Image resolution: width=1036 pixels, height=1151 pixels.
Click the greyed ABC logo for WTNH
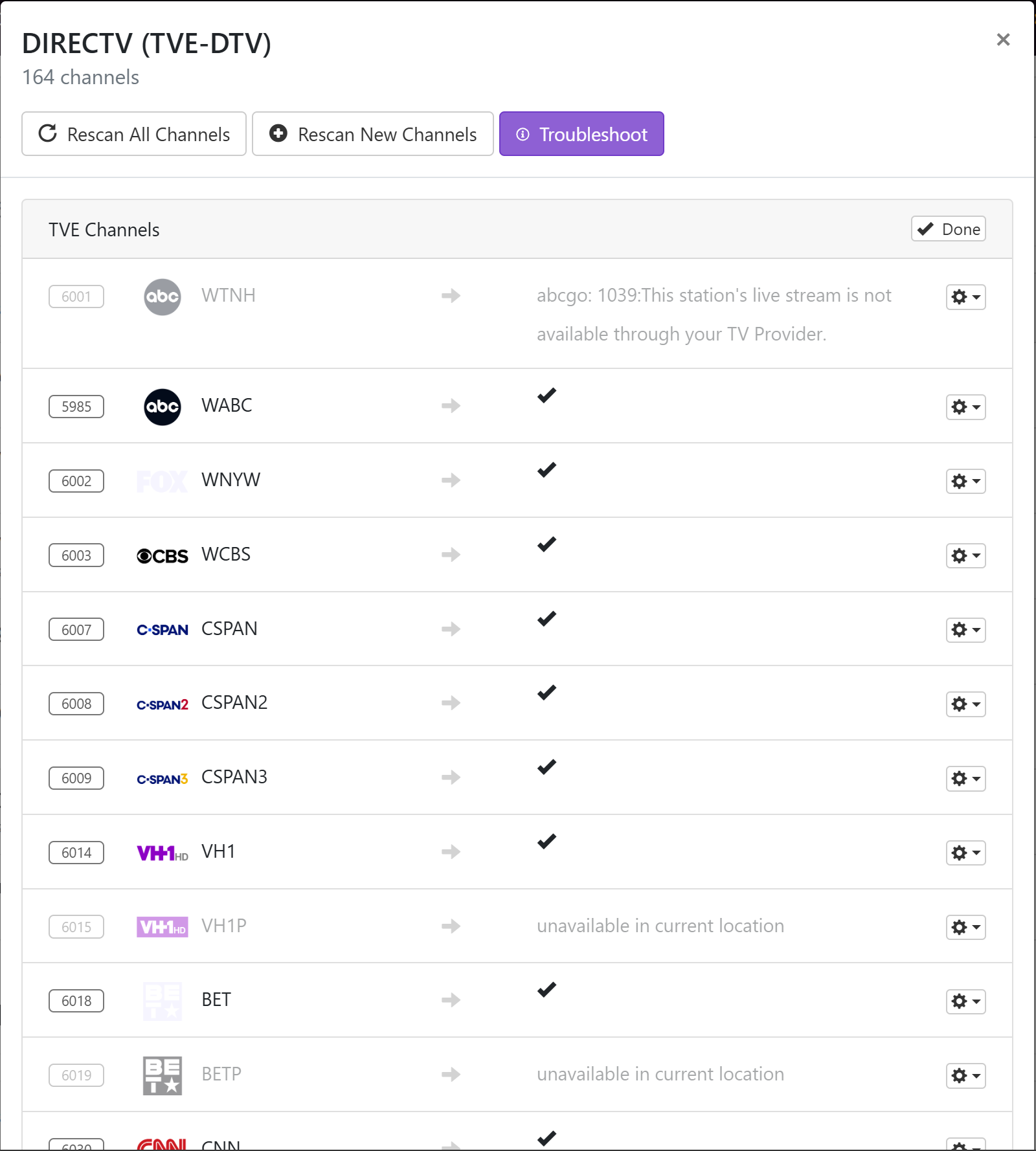tap(162, 297)
